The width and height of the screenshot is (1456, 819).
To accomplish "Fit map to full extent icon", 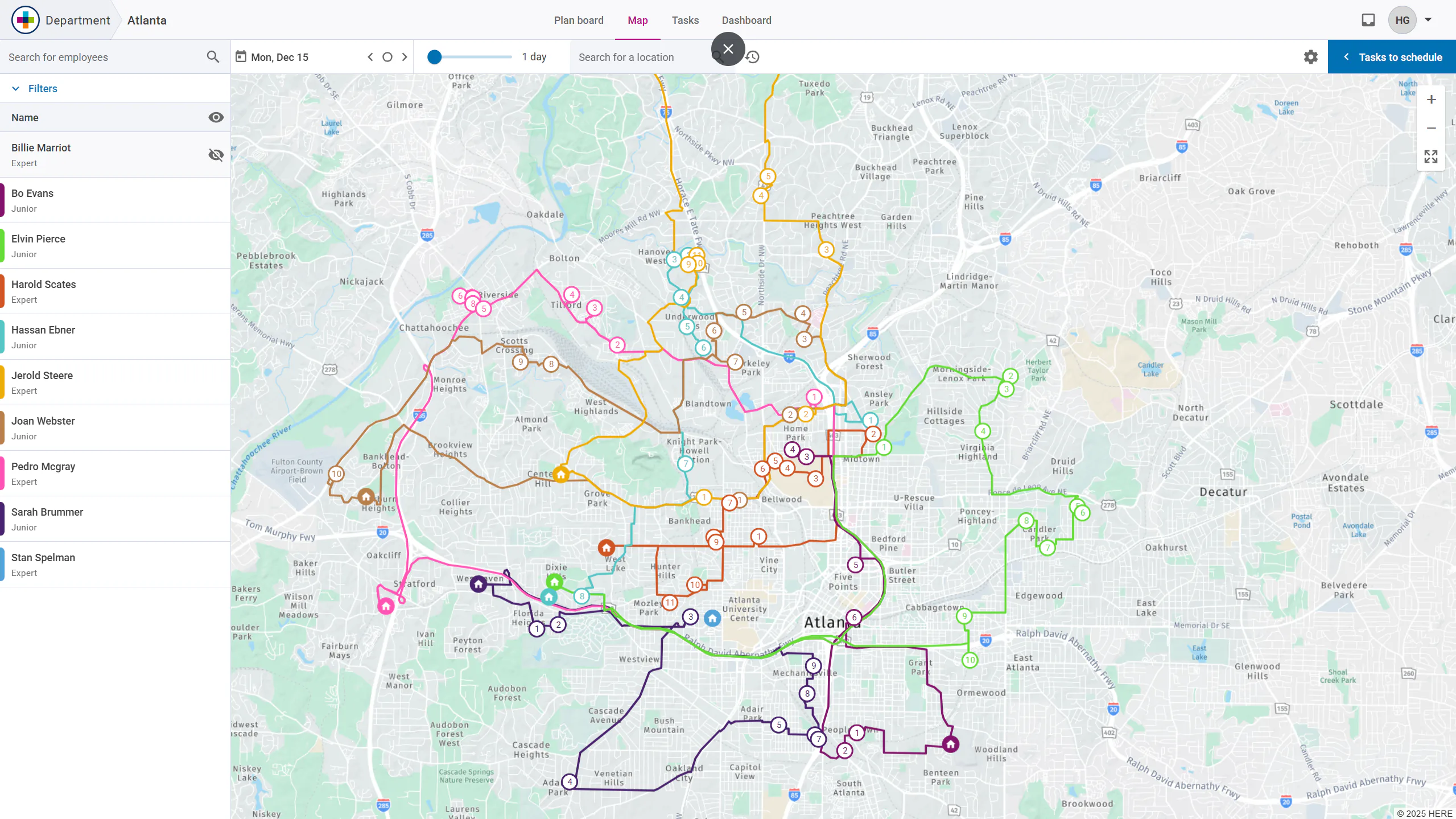I will 1432,157.
